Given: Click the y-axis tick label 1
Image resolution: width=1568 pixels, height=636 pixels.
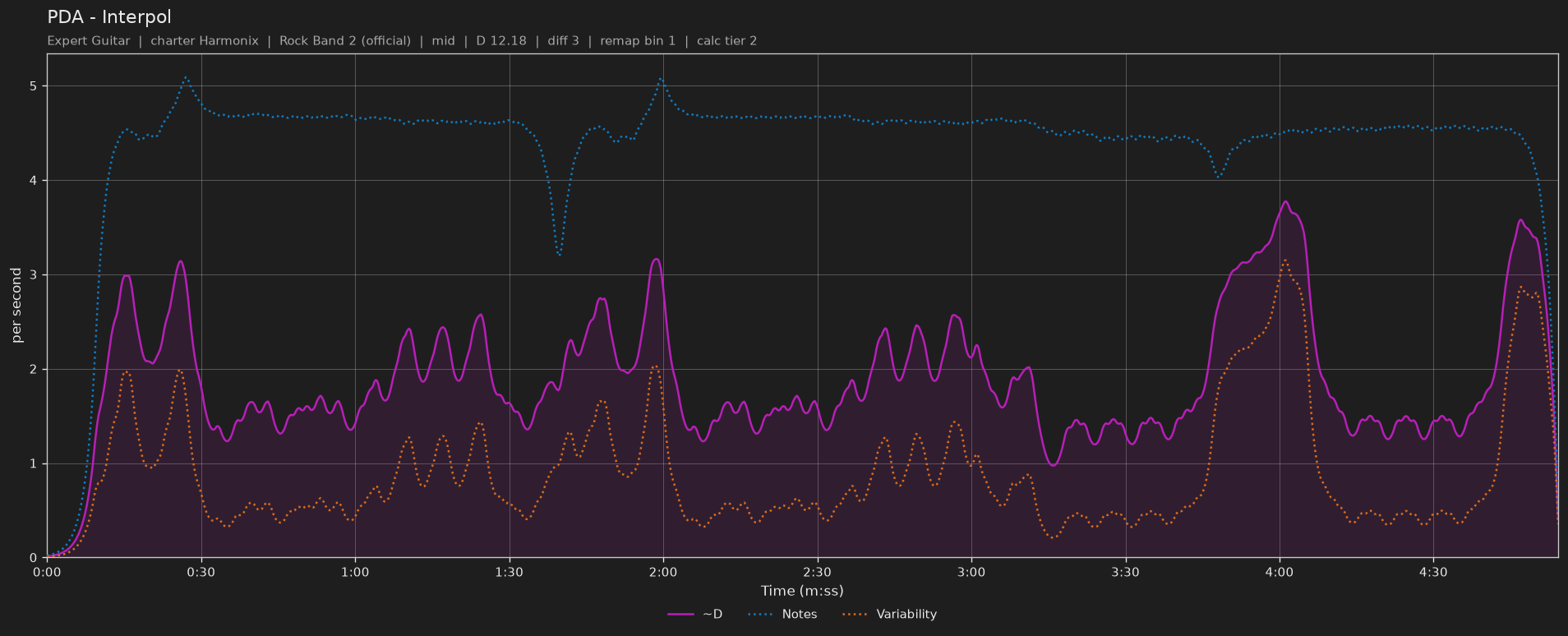Looking at the screenshot, I should pos(35,464).
